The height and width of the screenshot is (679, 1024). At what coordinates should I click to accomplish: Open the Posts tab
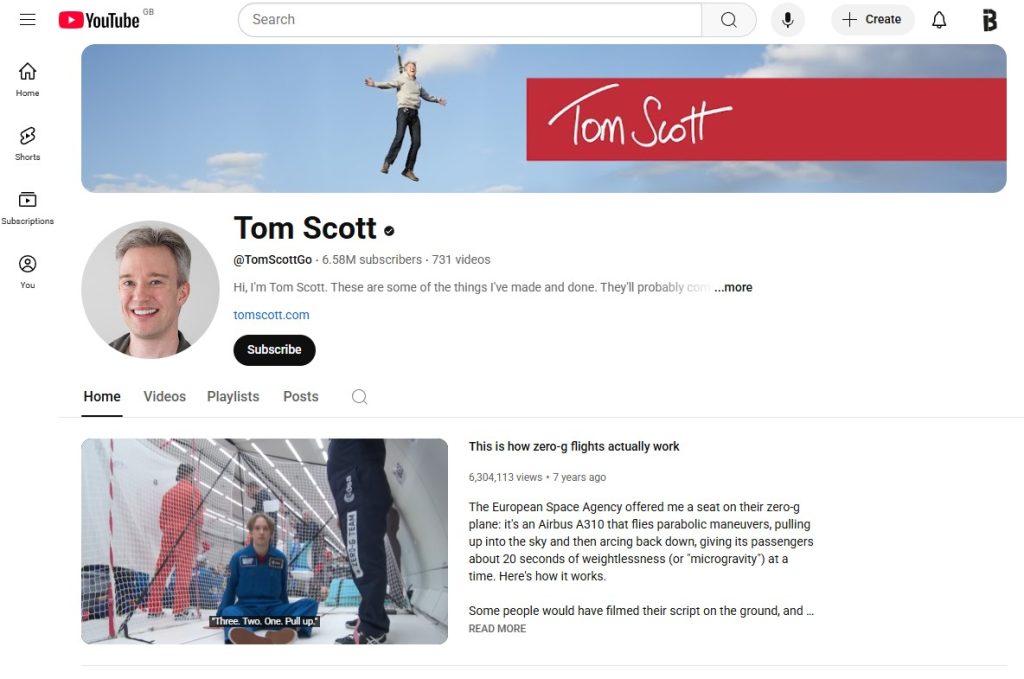point(300,396)
